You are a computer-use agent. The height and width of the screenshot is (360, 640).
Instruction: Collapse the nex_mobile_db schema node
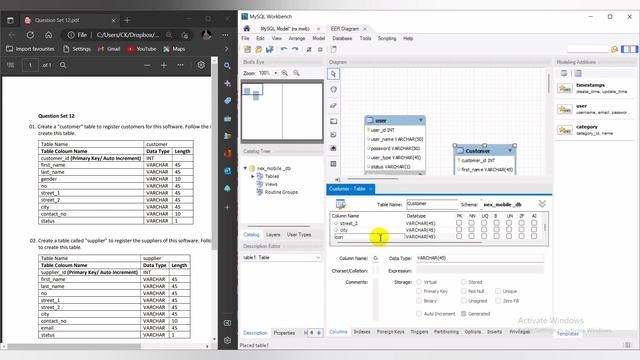click(245, 168)
